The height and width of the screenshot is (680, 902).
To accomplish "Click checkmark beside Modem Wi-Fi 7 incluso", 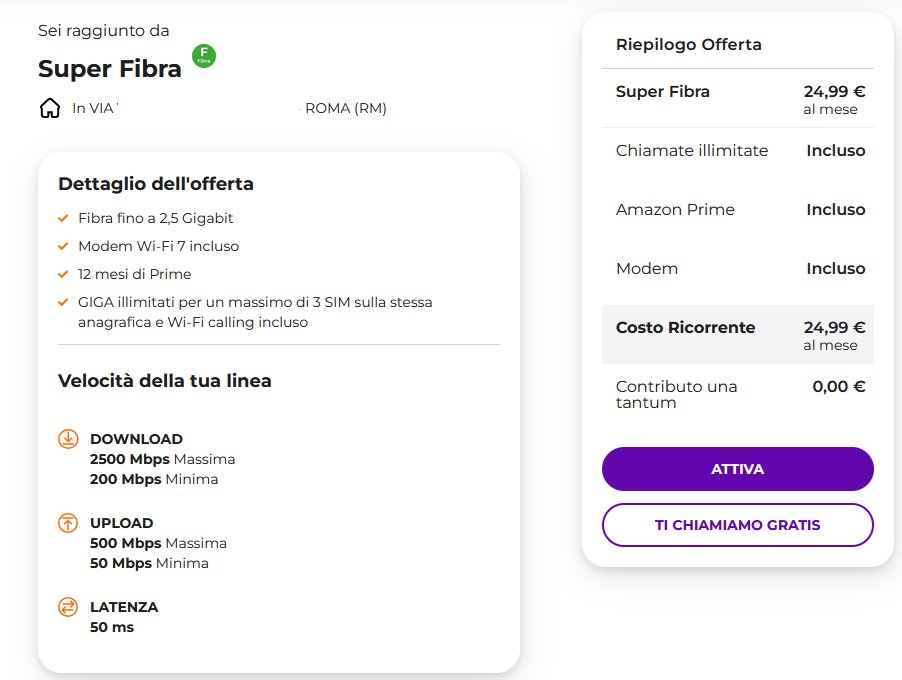I will (x=64, y=246).
